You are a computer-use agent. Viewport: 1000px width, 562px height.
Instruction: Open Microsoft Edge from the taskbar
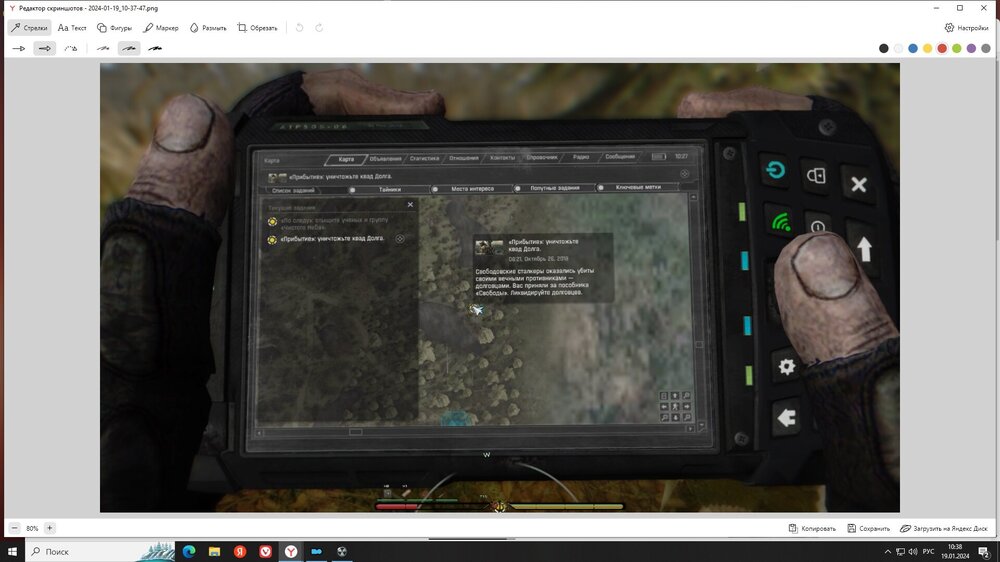(189, 551)
